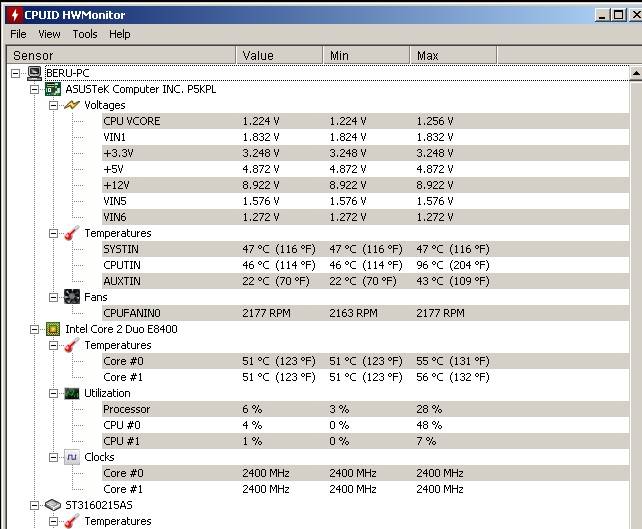This screenshot has width=642, height=529.
Task: Maximize the HWMonitor window
Action: 619,15
